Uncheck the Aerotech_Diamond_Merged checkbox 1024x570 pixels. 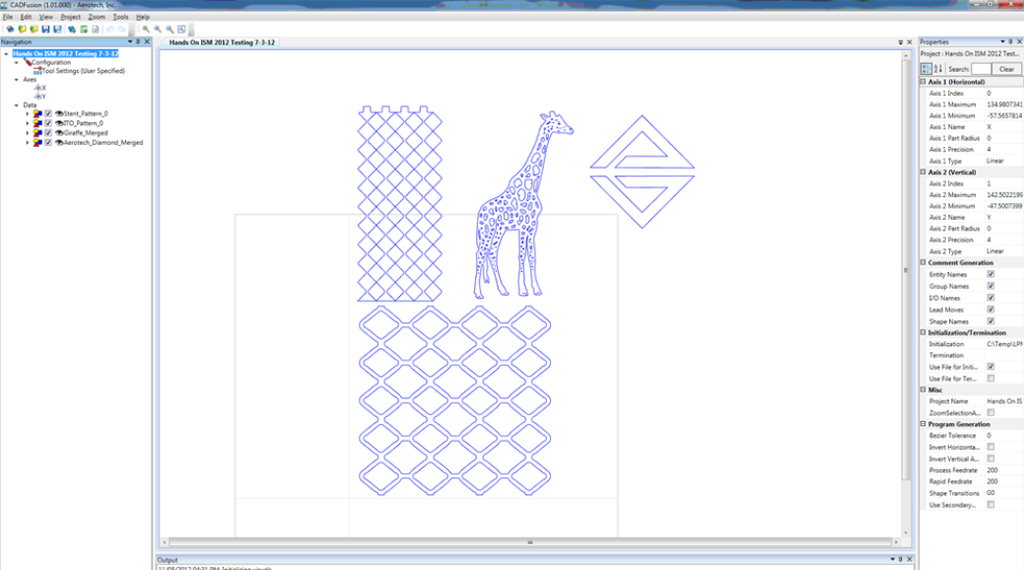[x=48, y=142]
